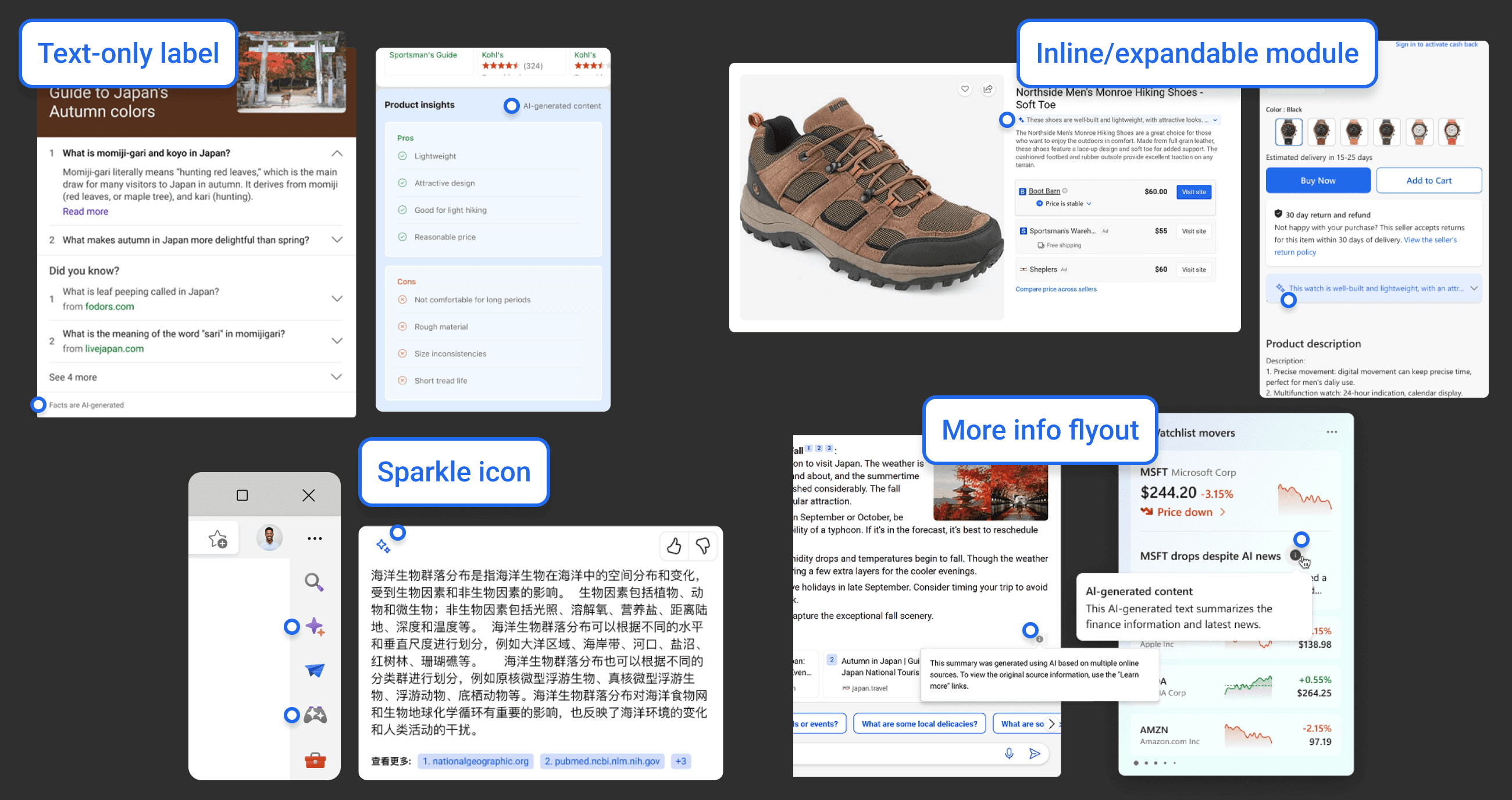1512x800 pixels.
Task: Collapse the momiji-gari and koyo question
Action: [x=336, y=153]
